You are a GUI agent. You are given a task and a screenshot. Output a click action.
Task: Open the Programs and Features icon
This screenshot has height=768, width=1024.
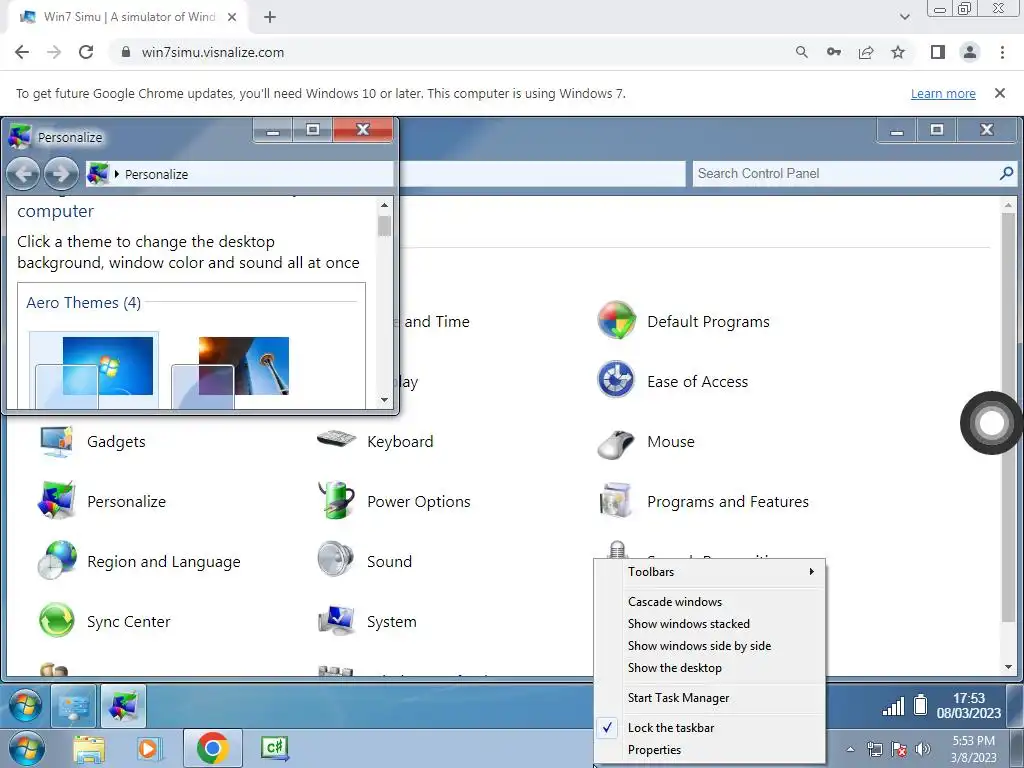pos(616,501)
